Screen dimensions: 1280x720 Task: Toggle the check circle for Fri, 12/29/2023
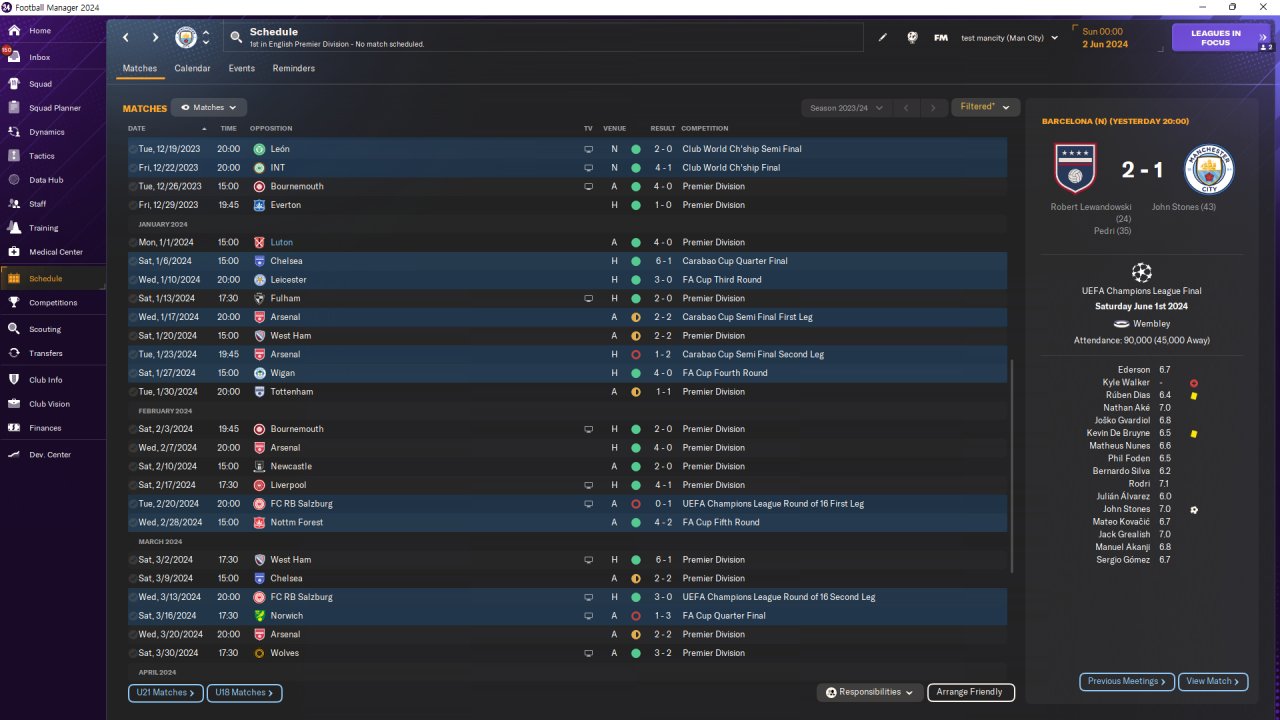pyautogui.click(x=133, y=205)
